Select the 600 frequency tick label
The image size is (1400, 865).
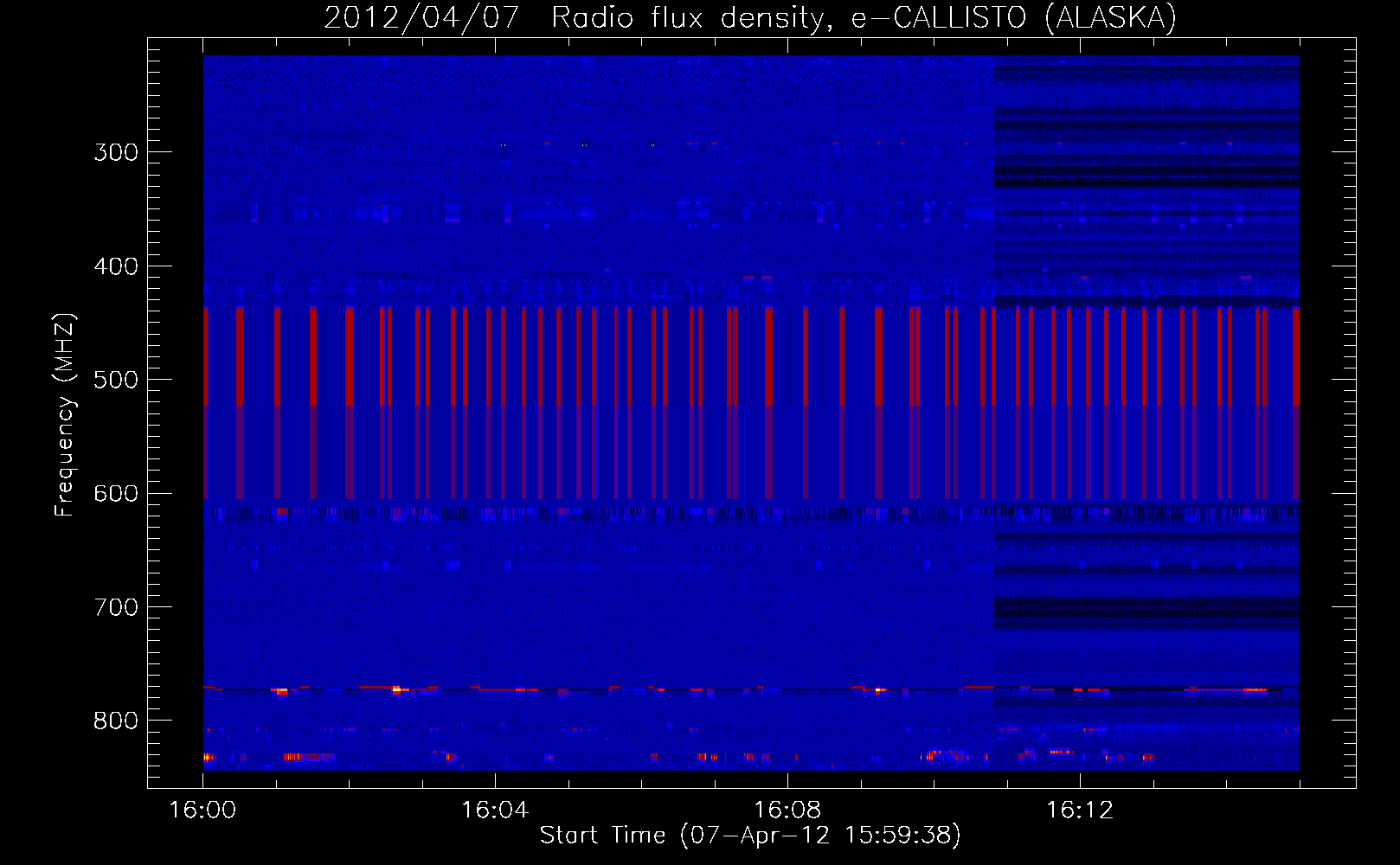(116, 494)
